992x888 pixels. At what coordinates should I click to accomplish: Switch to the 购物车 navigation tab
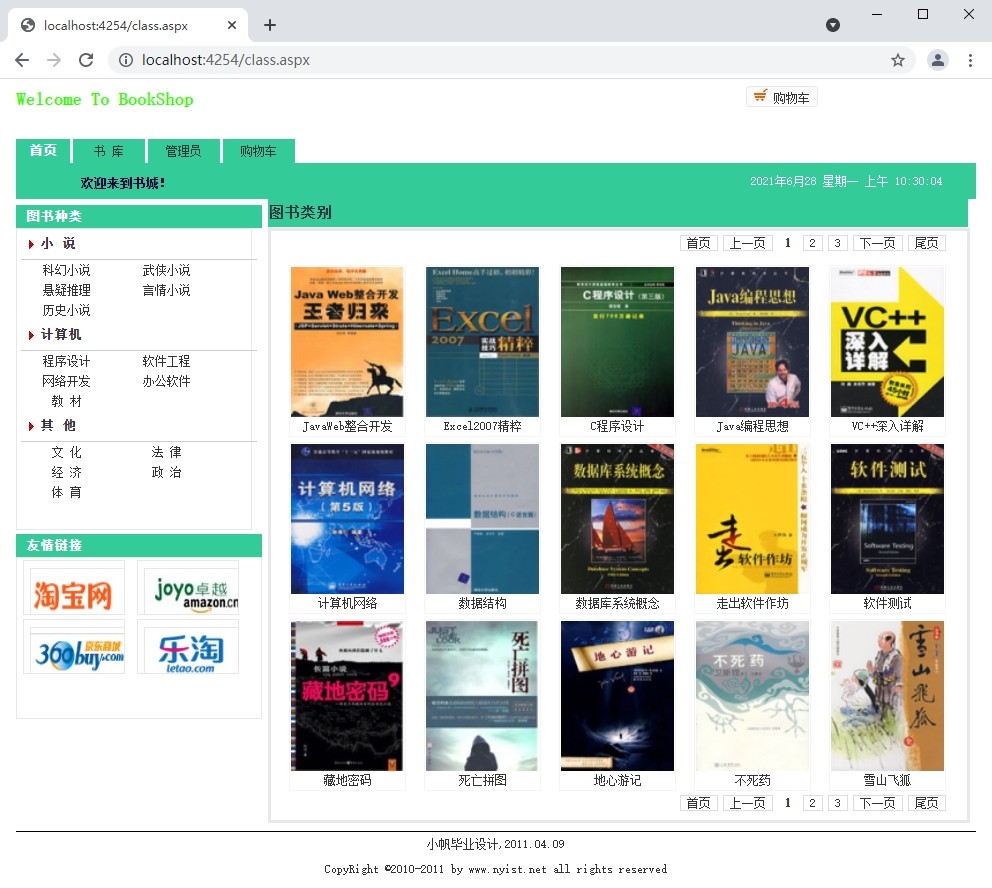tap(258, 151)
